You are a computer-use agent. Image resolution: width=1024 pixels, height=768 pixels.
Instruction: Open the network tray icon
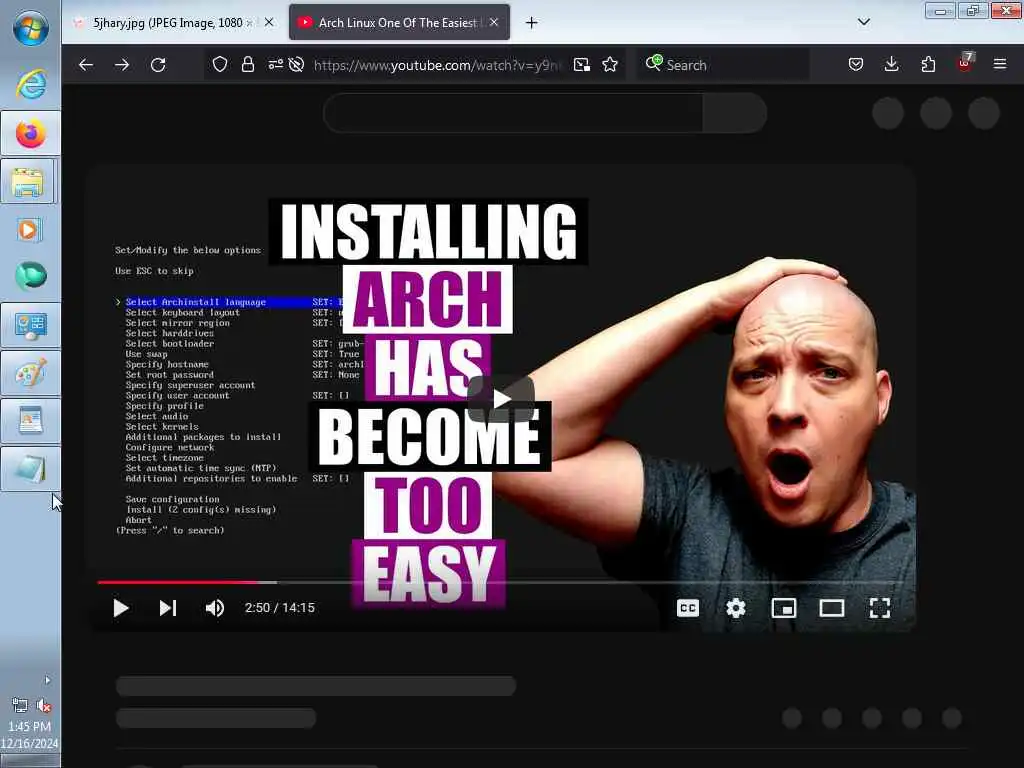pos(20,705)
